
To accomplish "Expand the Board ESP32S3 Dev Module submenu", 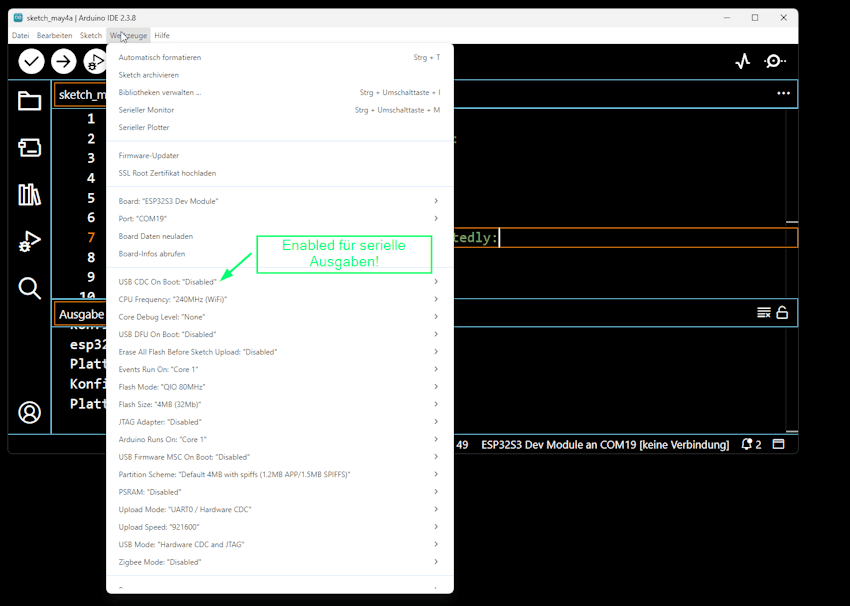I will 280,201.
